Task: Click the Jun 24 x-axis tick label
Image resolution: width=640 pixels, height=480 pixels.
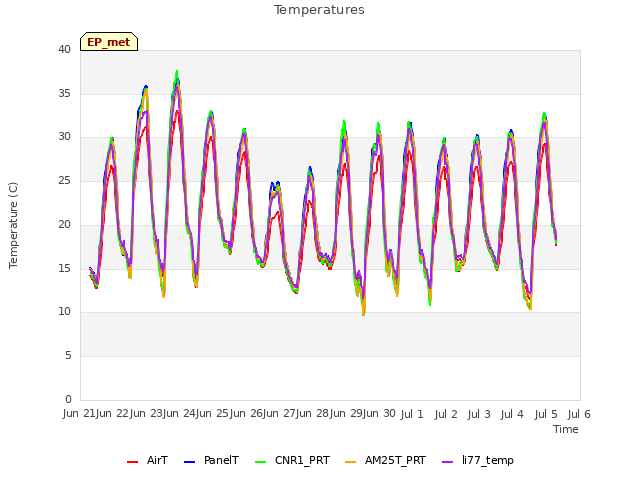Action: (x=179, y=414)
